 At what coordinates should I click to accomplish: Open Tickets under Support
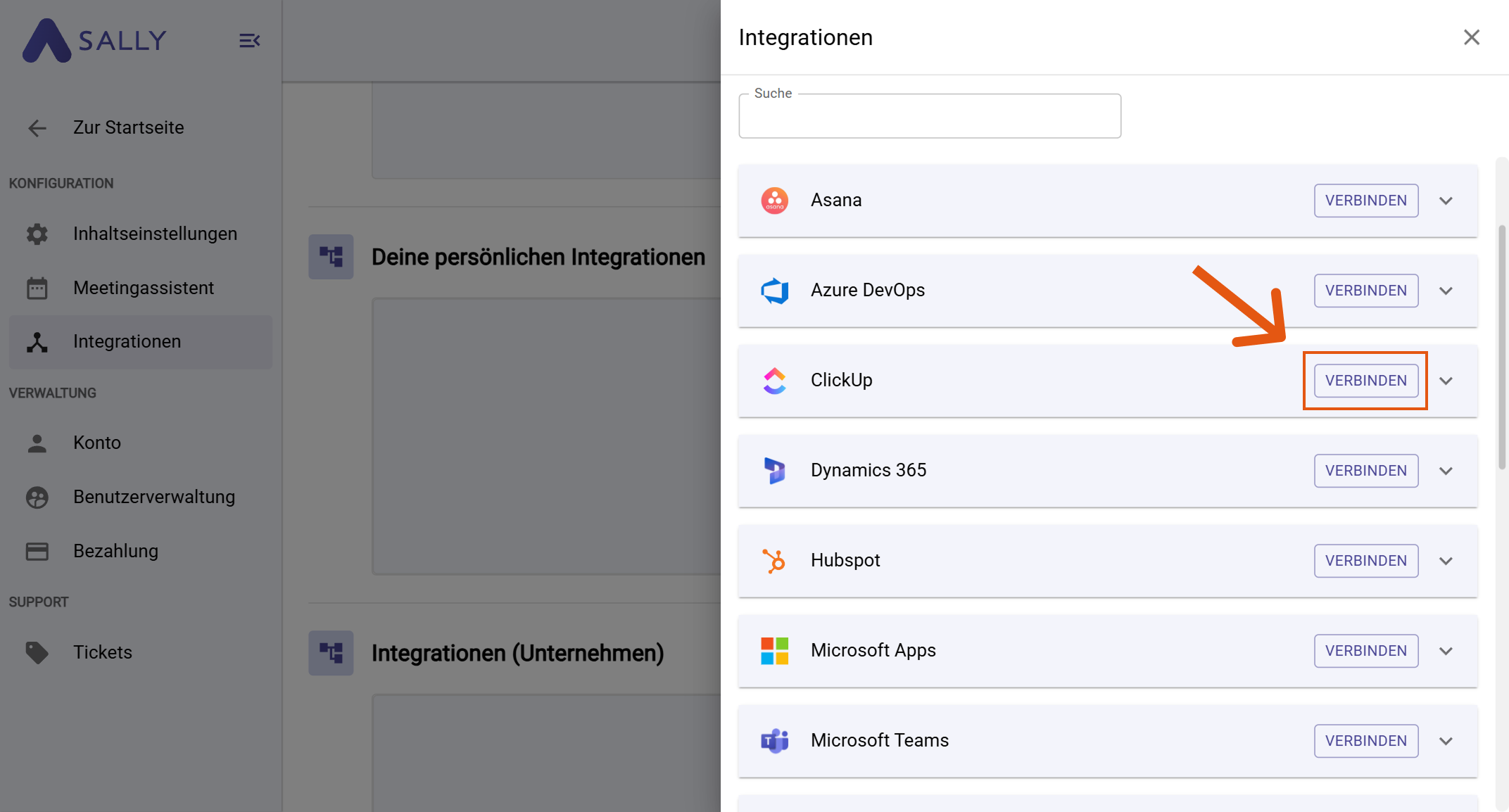tap(141, 652)
